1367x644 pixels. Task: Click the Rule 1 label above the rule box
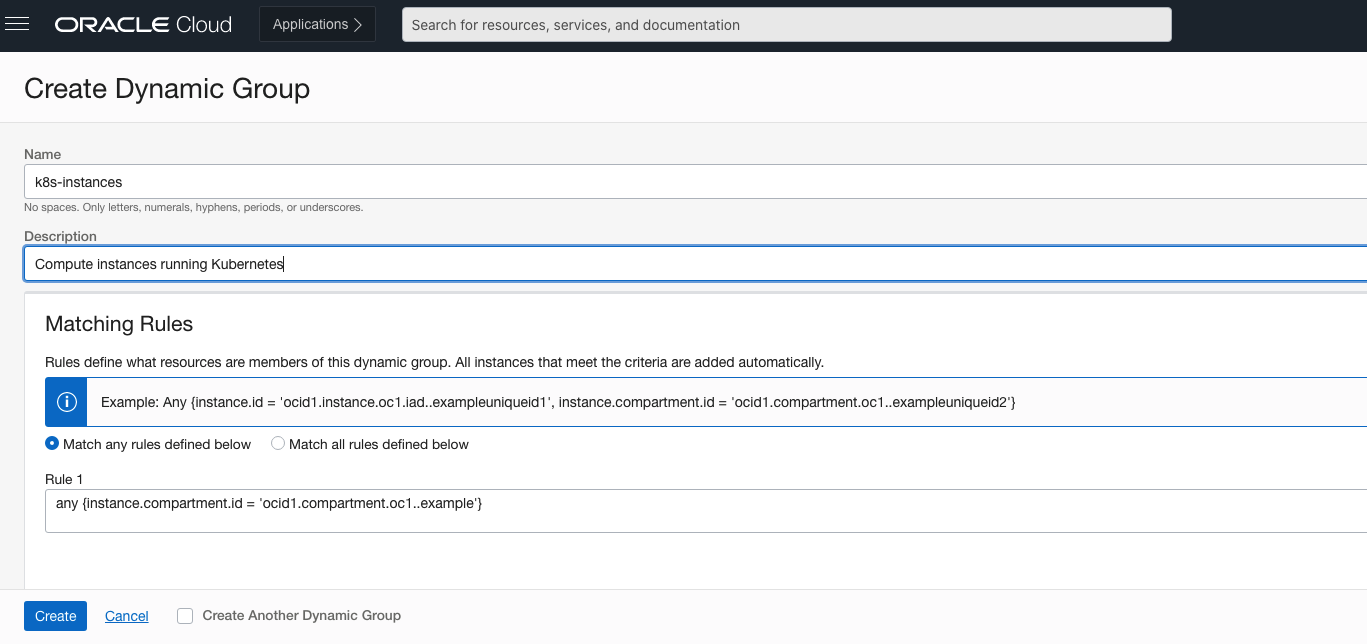pos(63,479)
